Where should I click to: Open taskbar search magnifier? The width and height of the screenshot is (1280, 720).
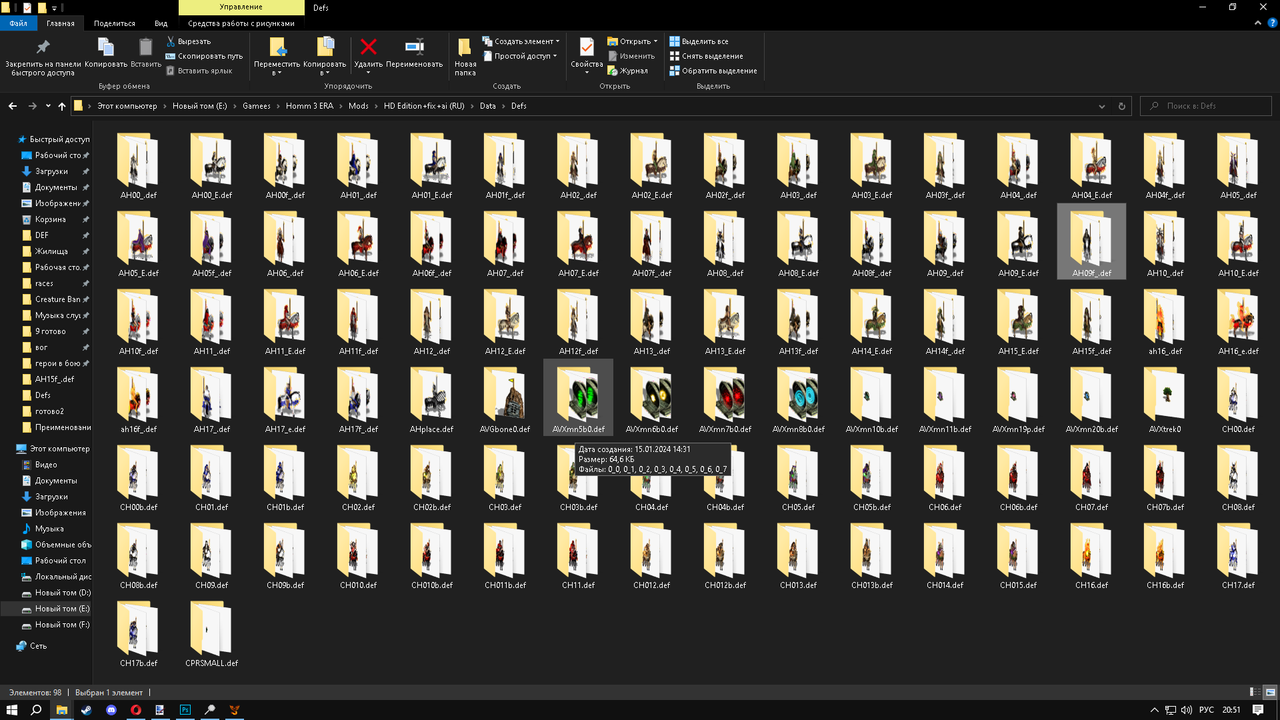[x=36, y=710]
